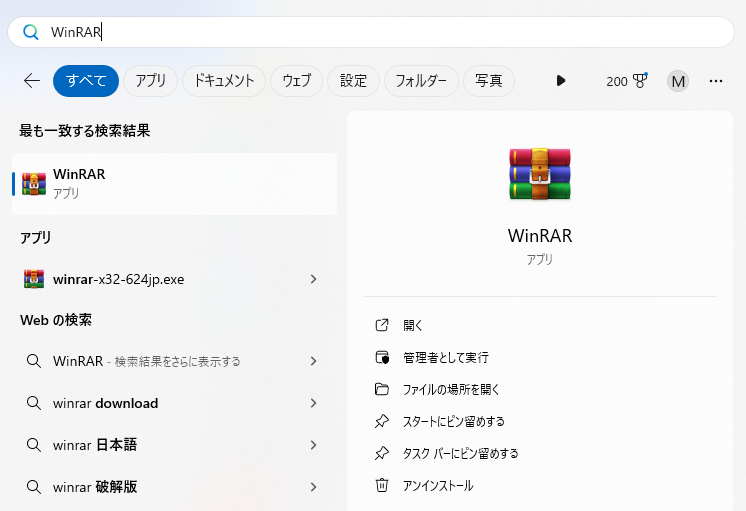The width and height of the screenshot is (746, 511).
Task: Click the pin icon beside タスク バーにピン留めする
Action: click(382, 453)
